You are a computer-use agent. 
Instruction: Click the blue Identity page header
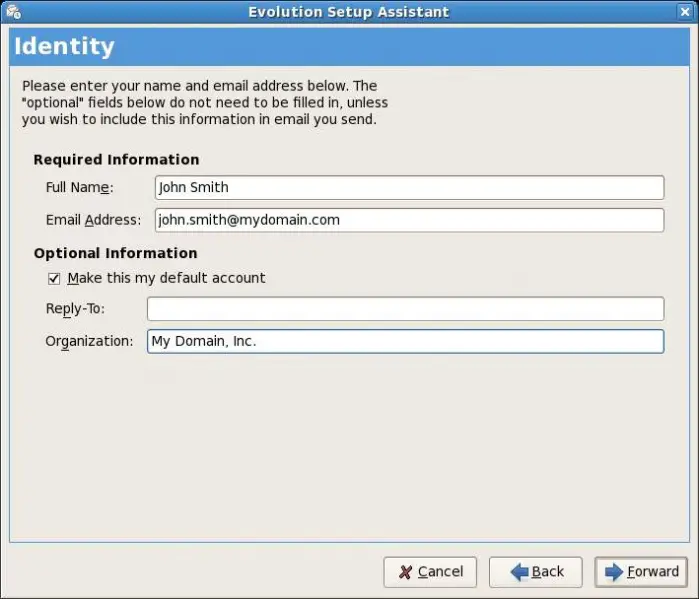349,46
